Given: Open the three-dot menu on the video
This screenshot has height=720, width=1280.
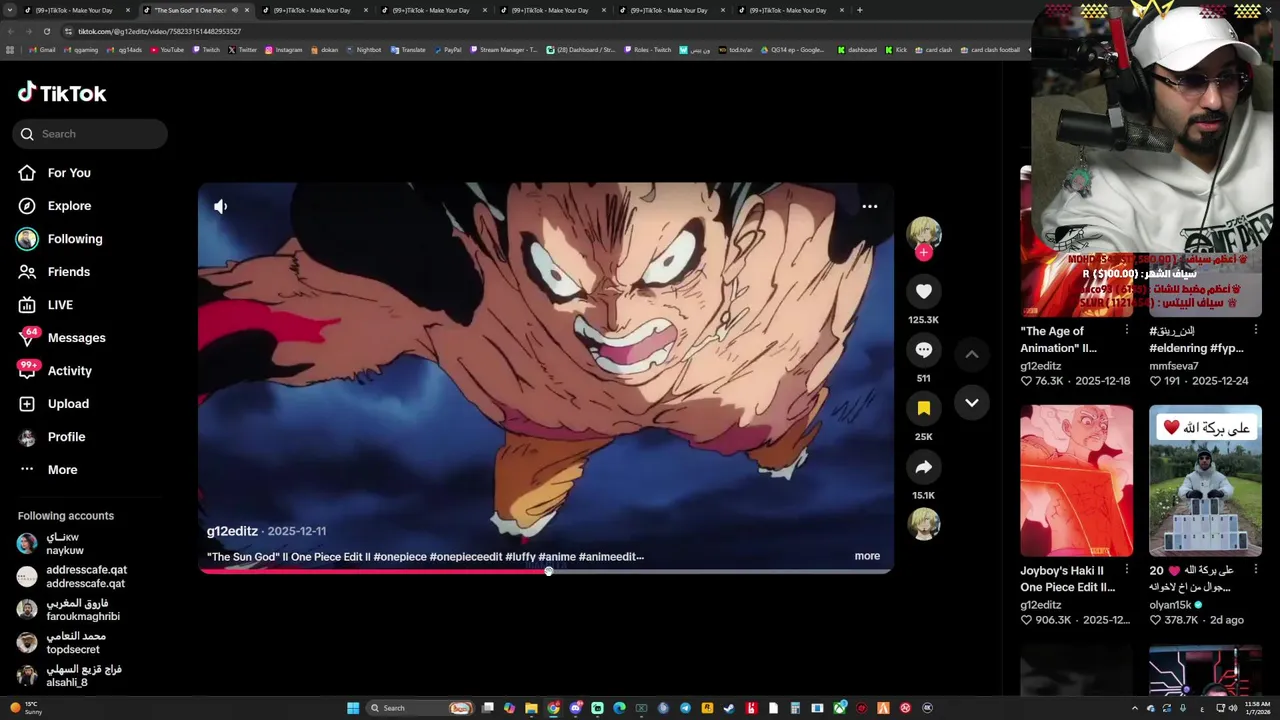Looking at the screenshot, I should pos(870,206).
